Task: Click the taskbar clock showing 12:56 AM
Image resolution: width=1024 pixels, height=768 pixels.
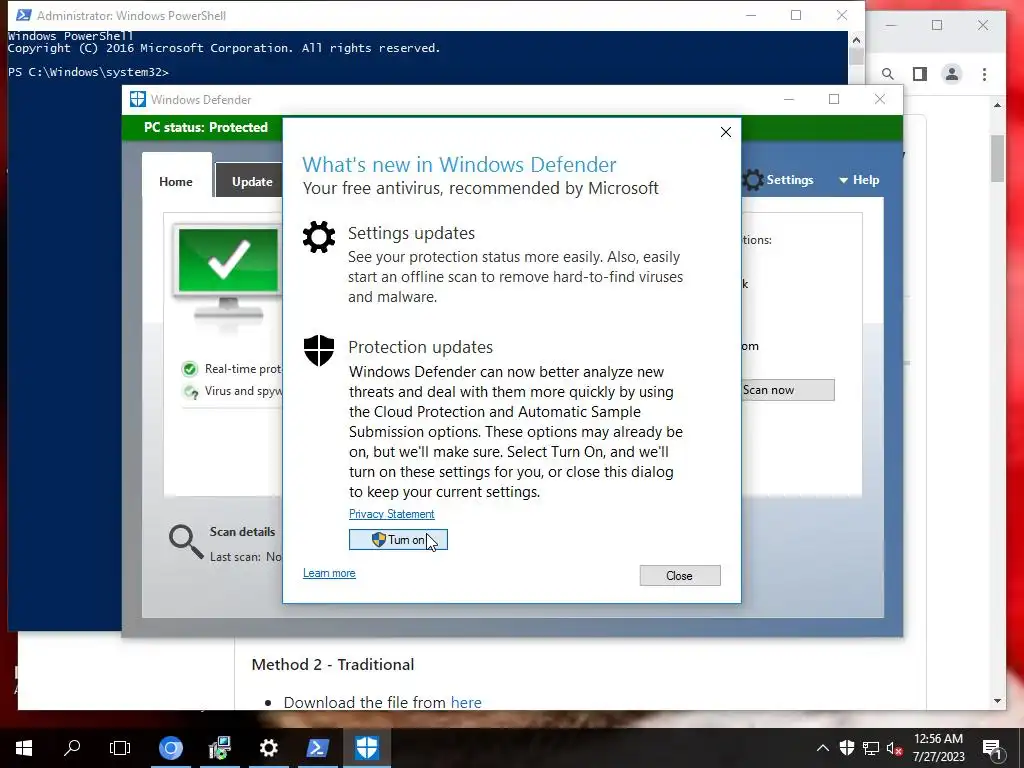Action: point(938,739)
